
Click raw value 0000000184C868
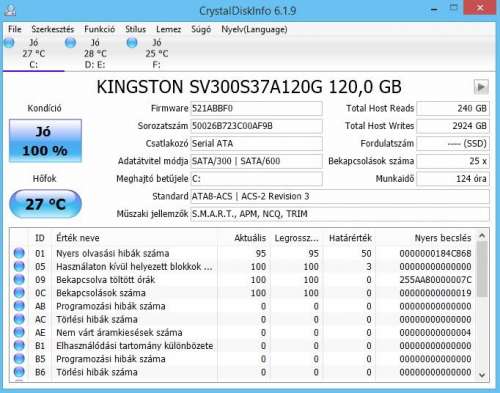coord(435,253)
